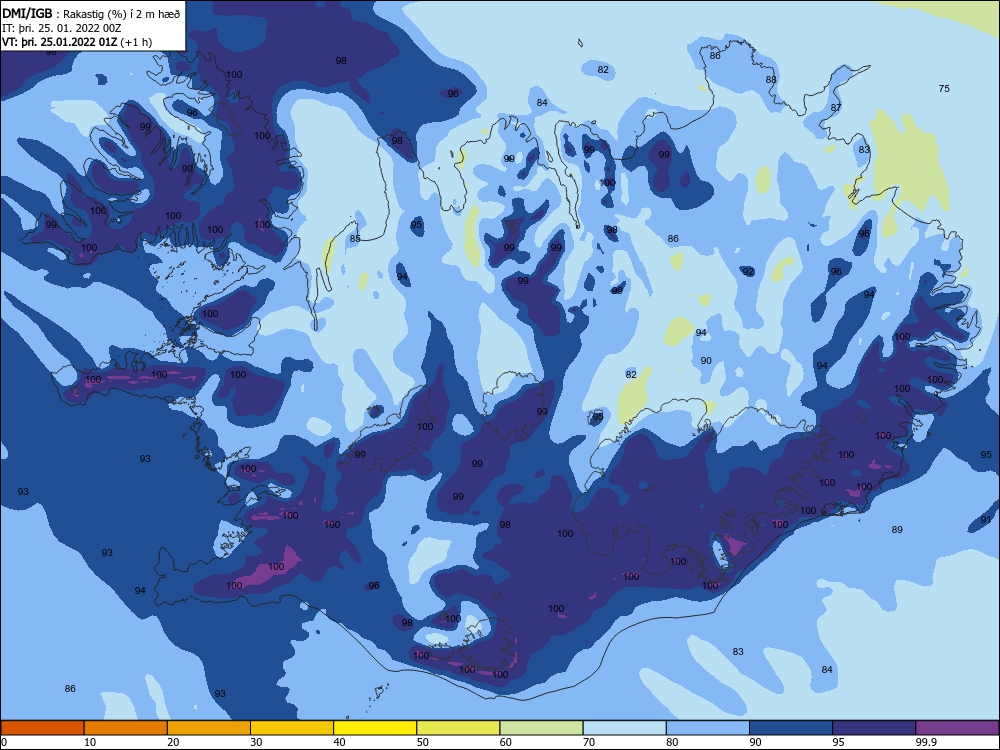Select the bright yellow 40–50 legend swatch
Image resolution: width=1000 pixels, height=750 pixels.
coord(375,728)
